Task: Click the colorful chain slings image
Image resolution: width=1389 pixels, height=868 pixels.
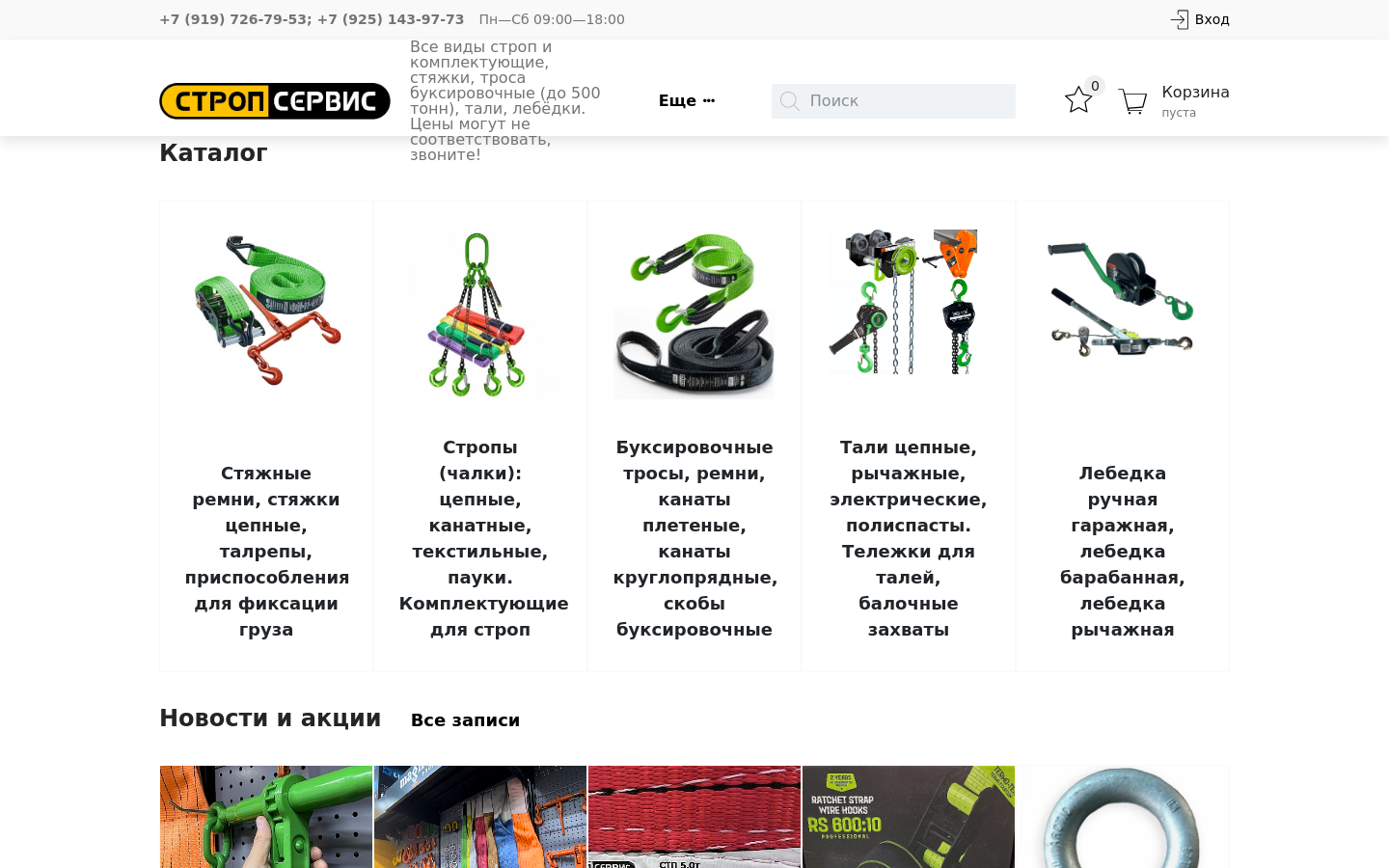Action: pyautogui.click(x=480, y=314)
